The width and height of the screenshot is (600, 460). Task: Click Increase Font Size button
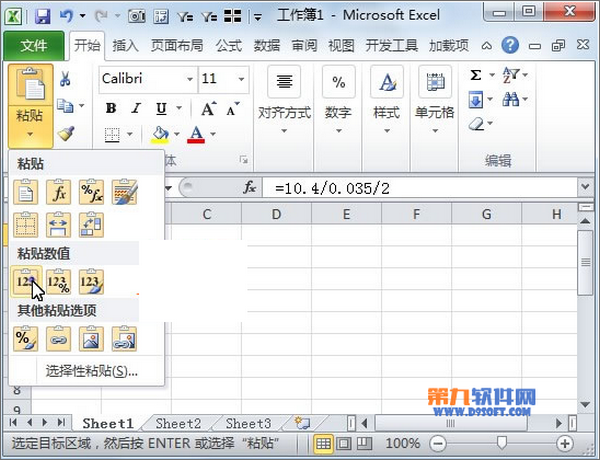(x=209, y=109)
